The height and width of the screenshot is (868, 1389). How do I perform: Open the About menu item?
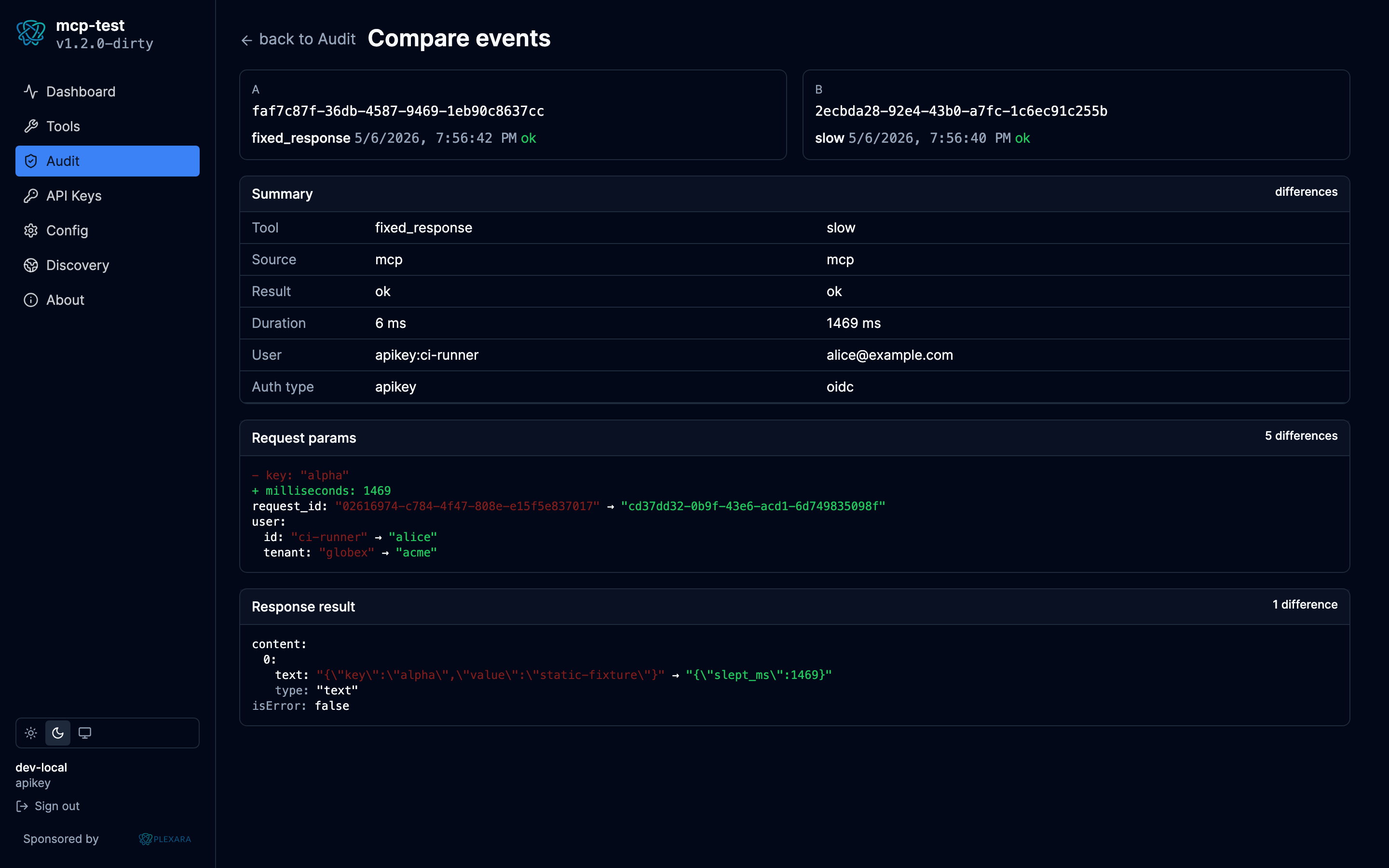click(x=108, y=300)
